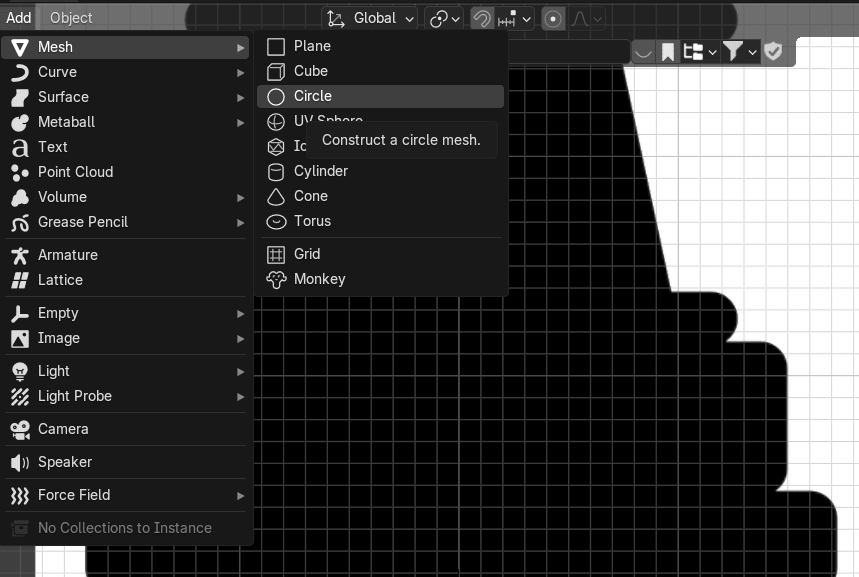Viewport: 859px width, 577px height.
Task: Add a Cone mesh primitive
Action: [x=310, y=196]
